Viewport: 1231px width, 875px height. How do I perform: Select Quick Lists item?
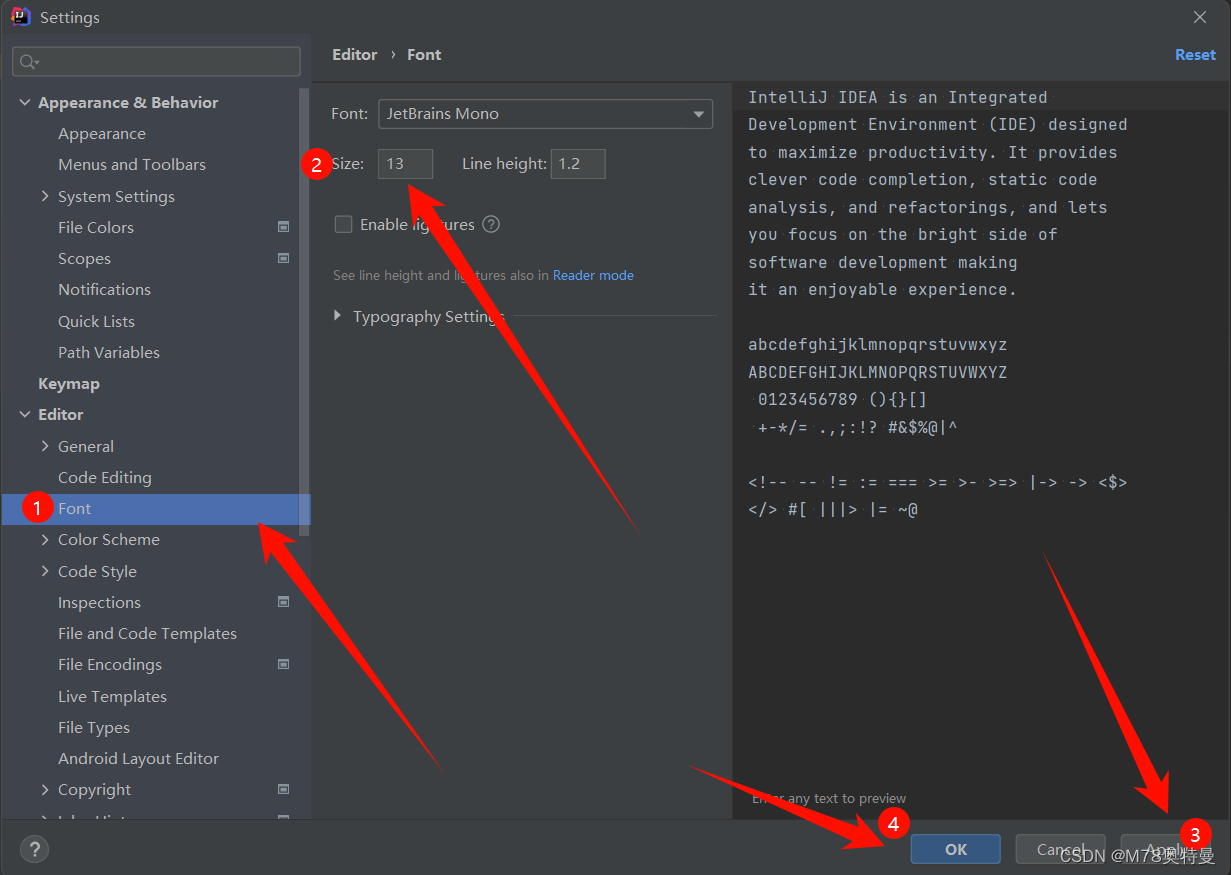(x=96, y=321)
